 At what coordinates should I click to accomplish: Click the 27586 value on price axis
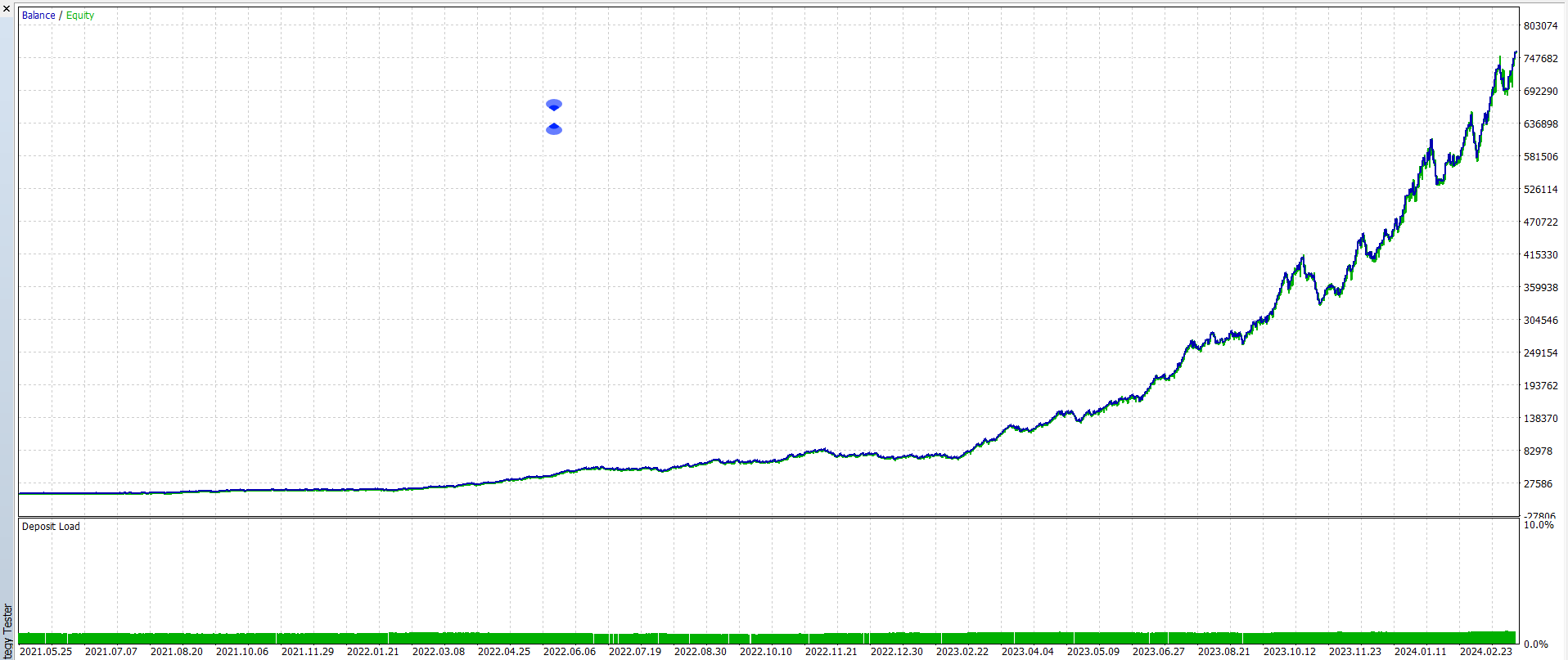tap(1538, 484)
